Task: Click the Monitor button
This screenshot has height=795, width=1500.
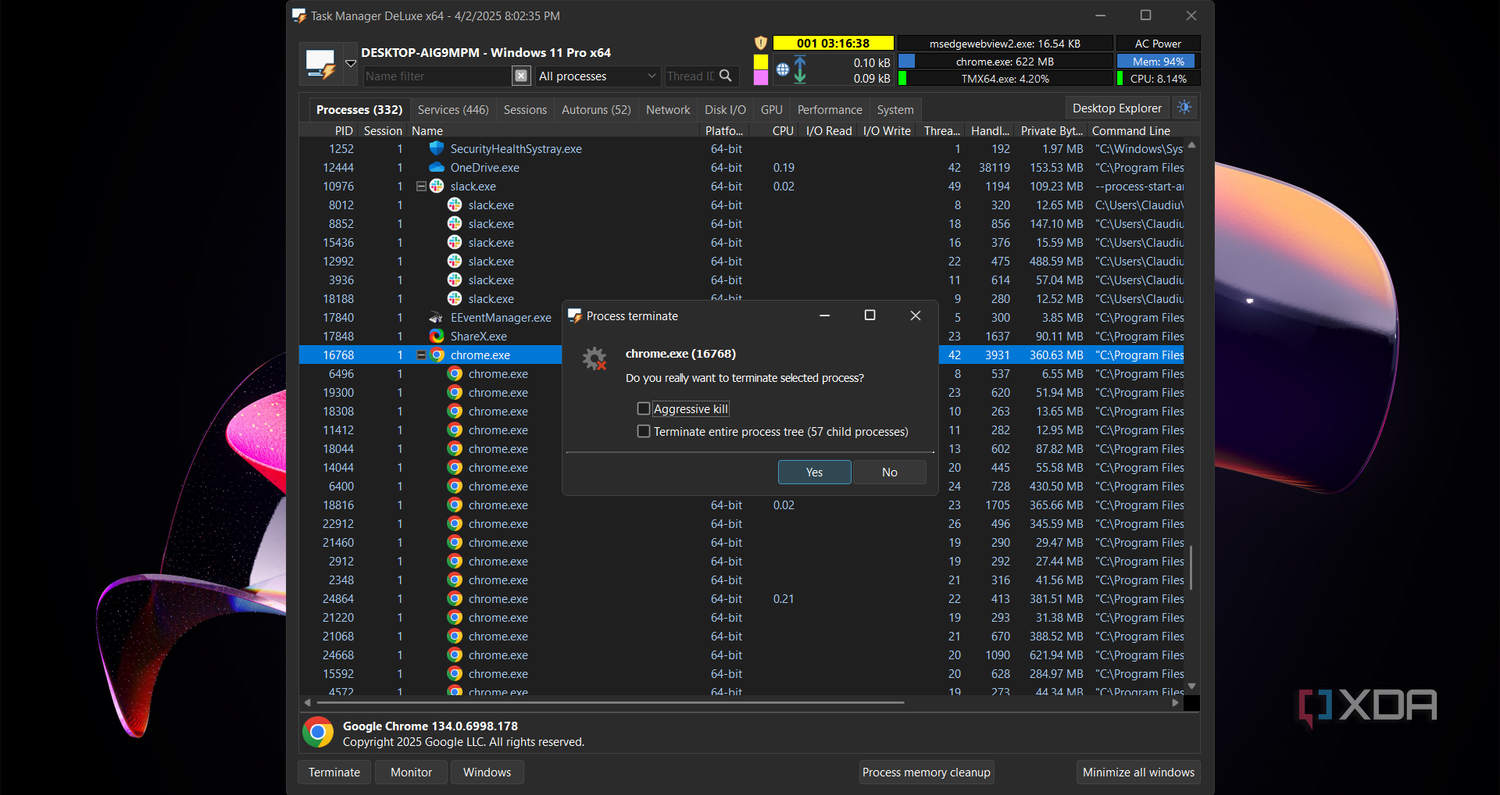Action: pyautogui.click(x=411, y=772)
